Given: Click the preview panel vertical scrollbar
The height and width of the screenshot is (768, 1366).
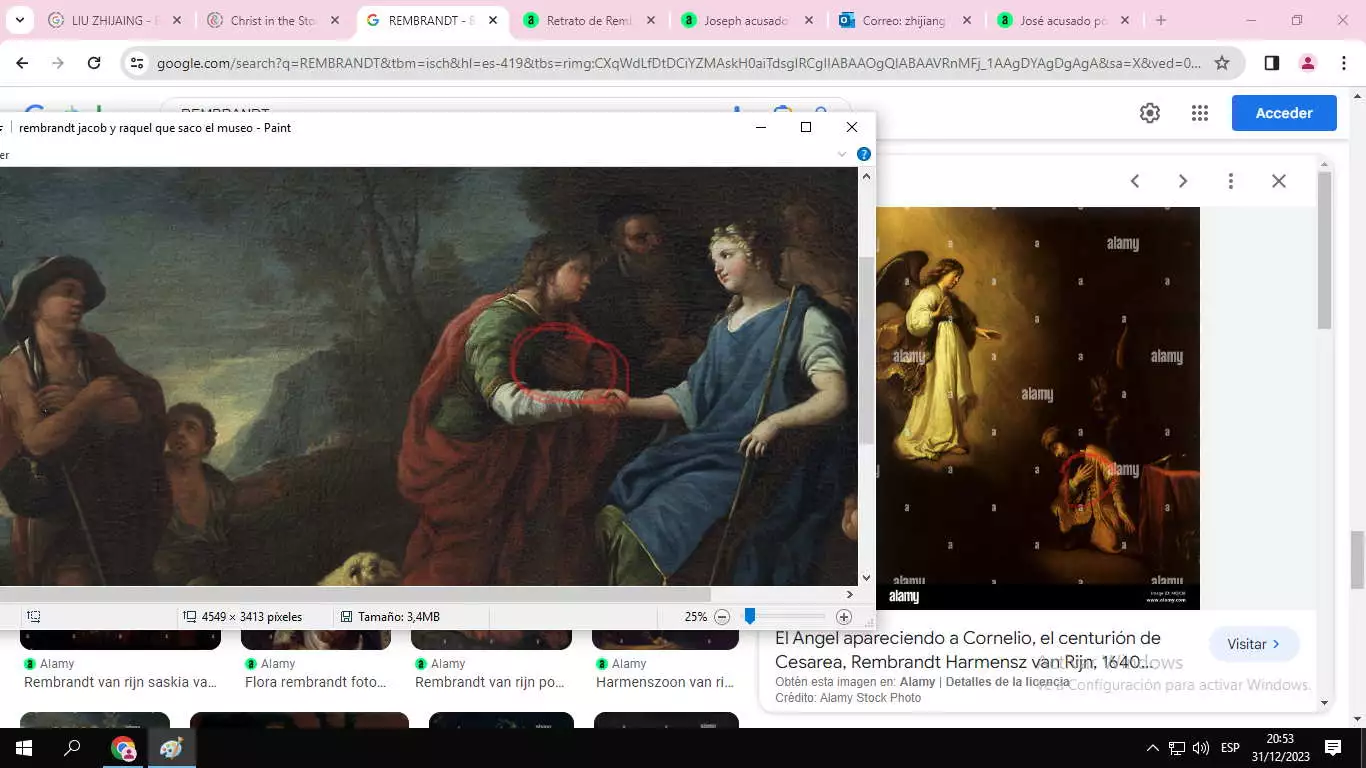Looking at the screenshot, I should [1324, 250].
